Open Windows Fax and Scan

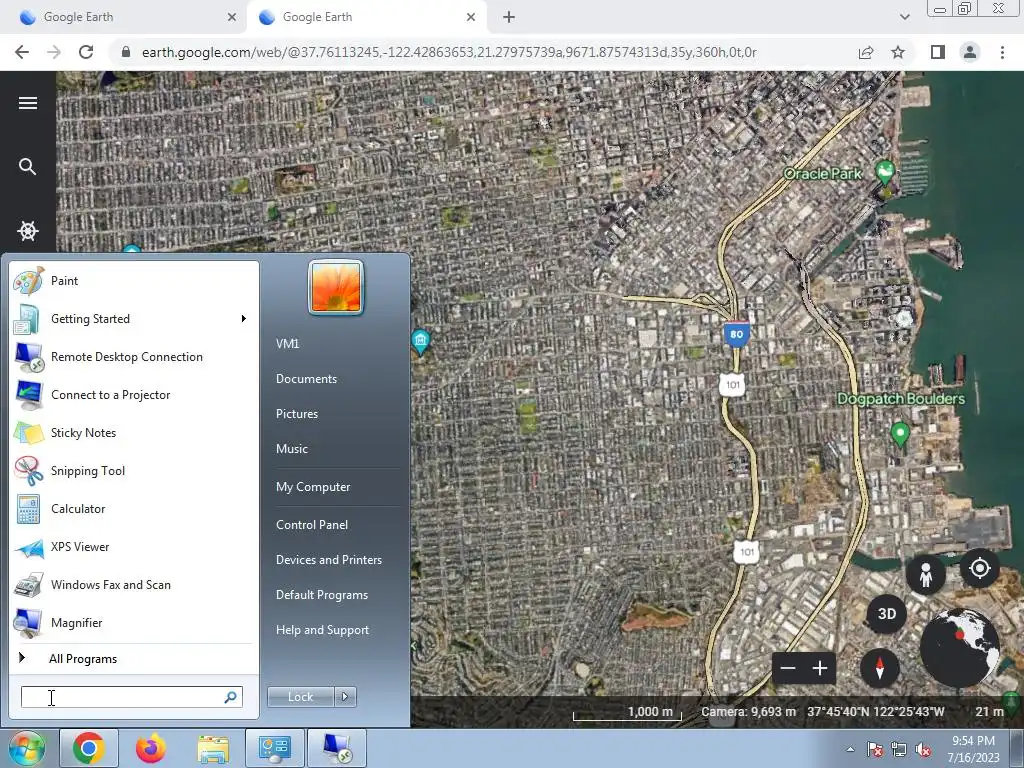[x=133, y=584]
